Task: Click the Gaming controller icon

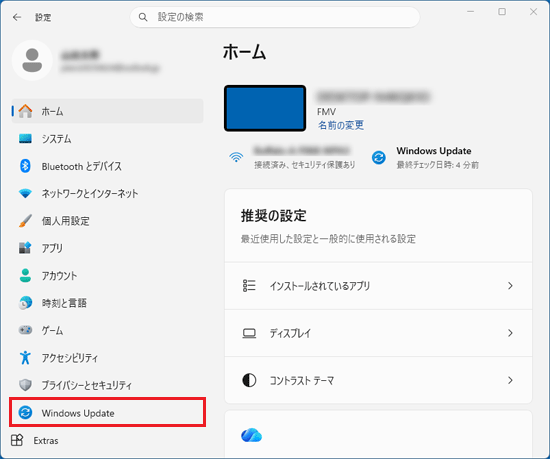Action: pos(25,330)
